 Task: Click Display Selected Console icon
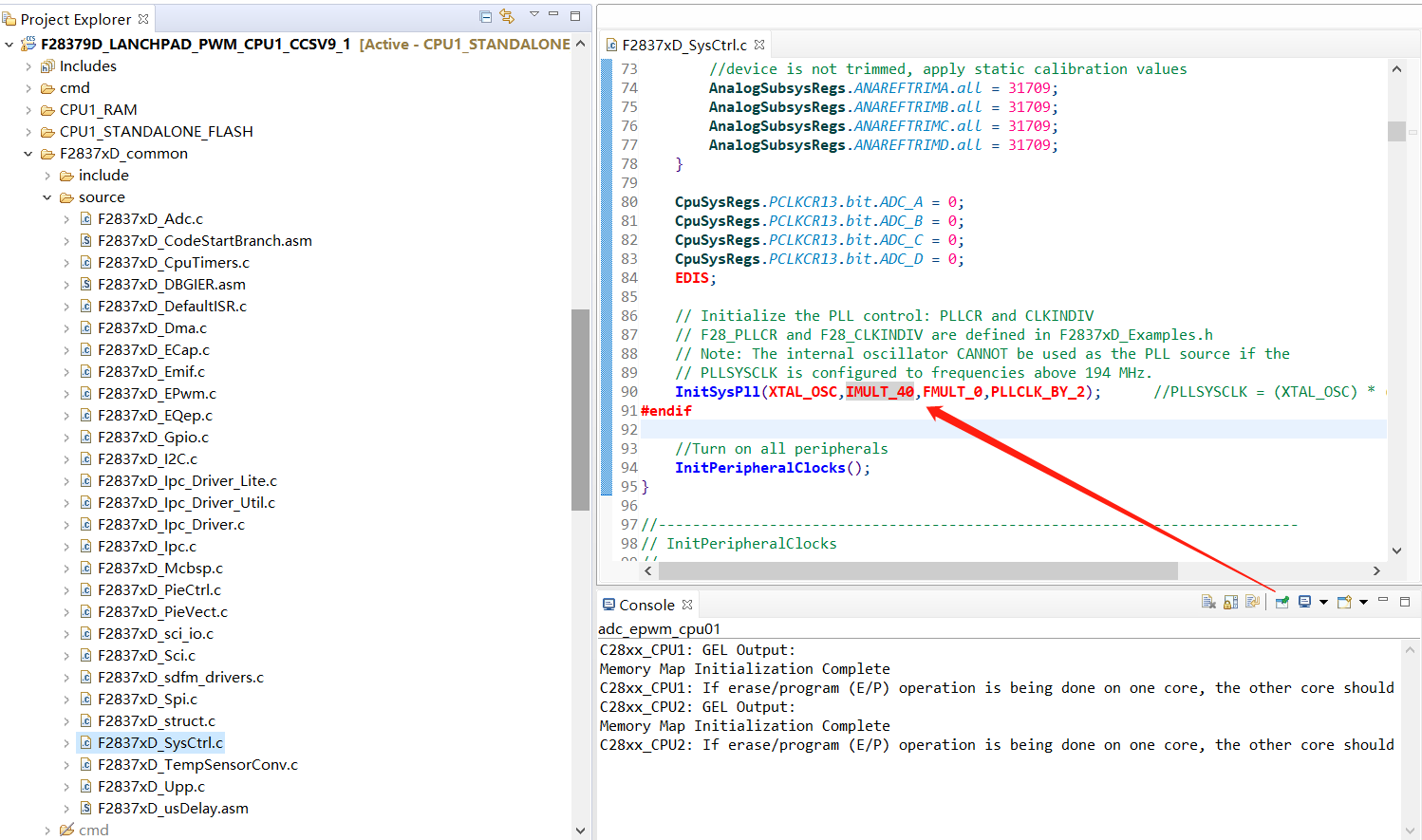[1305, 602]
